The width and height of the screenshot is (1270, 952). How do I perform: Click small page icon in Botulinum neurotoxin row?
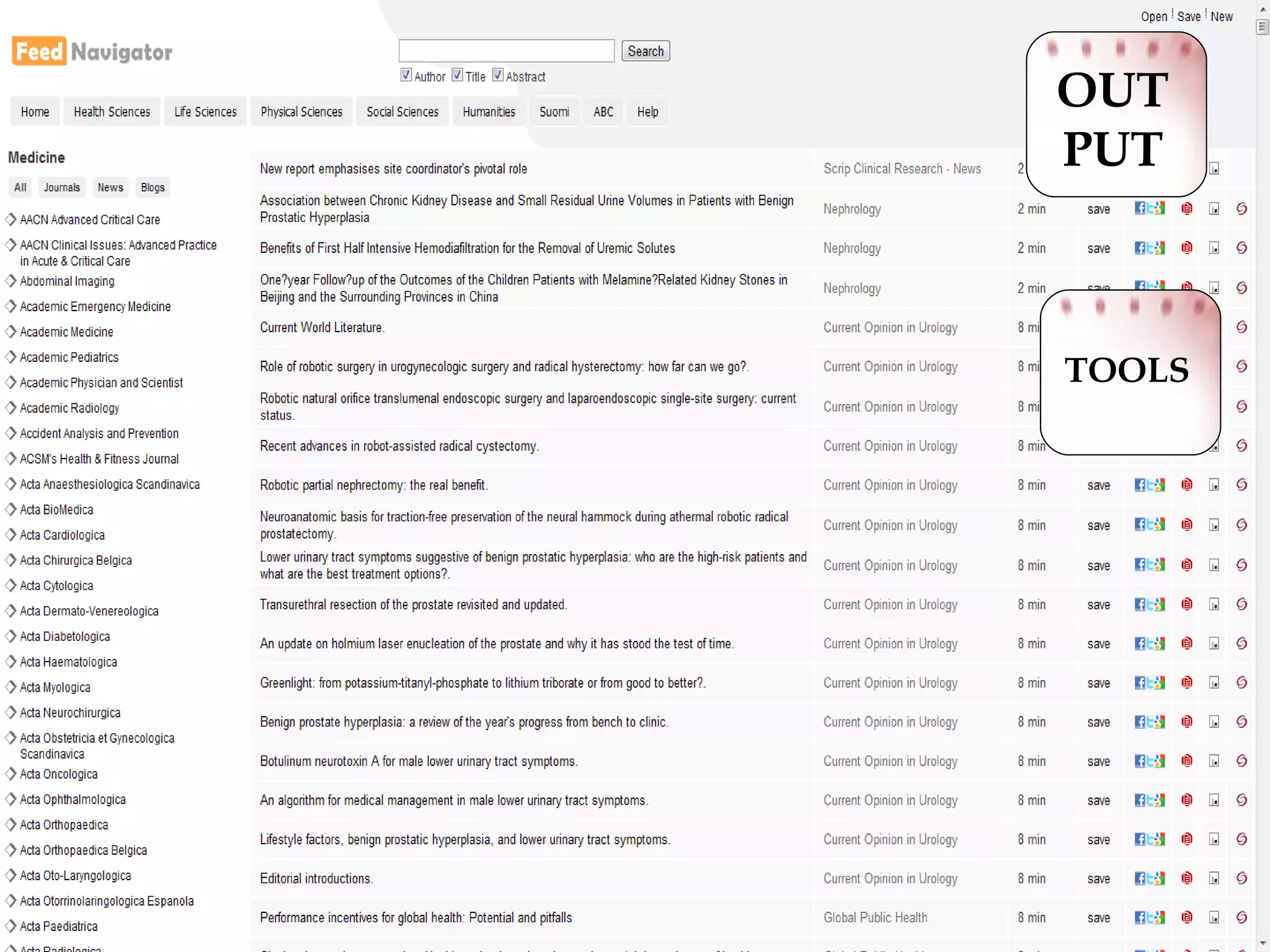pos(1214,761)
